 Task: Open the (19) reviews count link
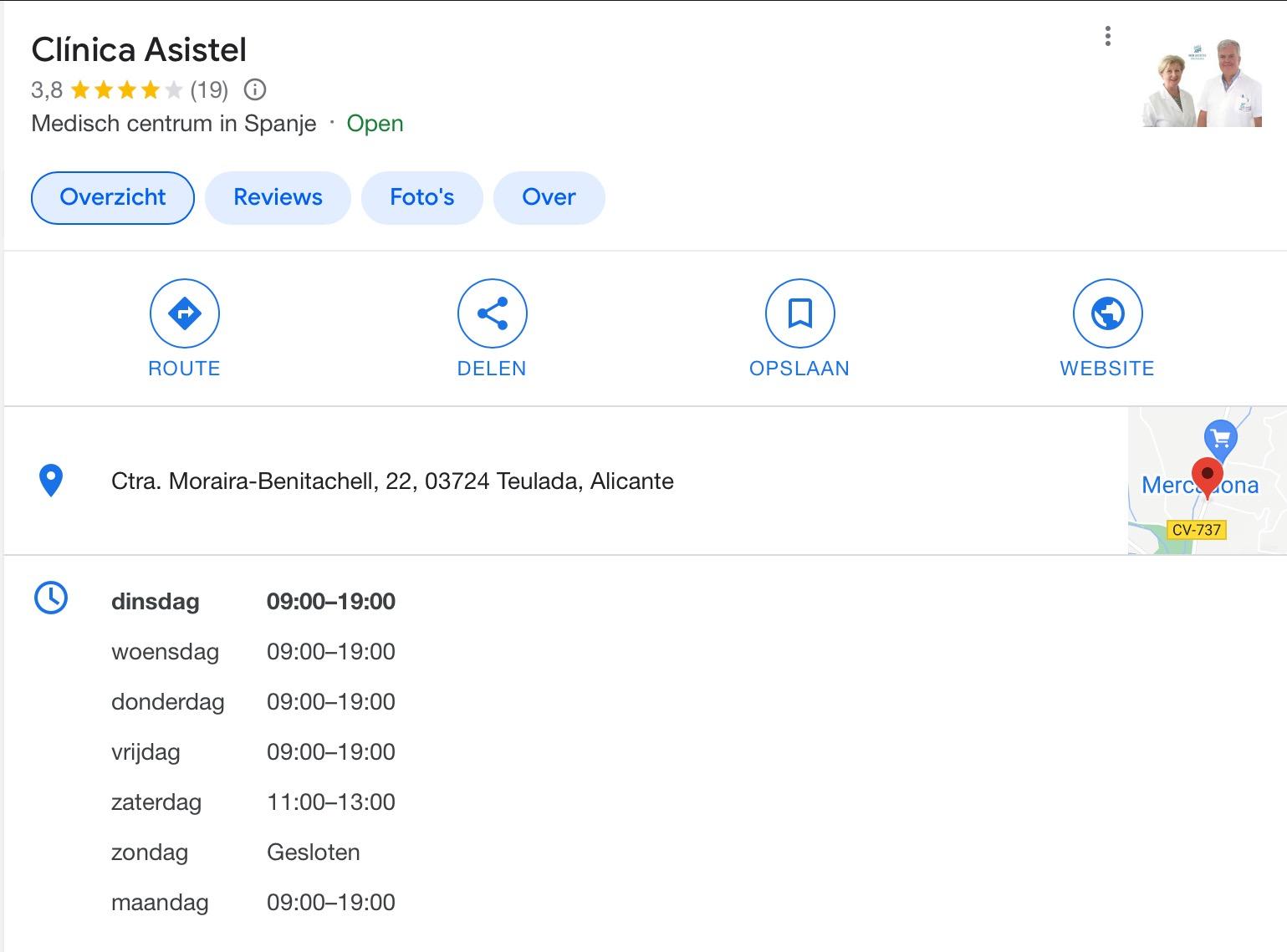click(x=209, y=89)
